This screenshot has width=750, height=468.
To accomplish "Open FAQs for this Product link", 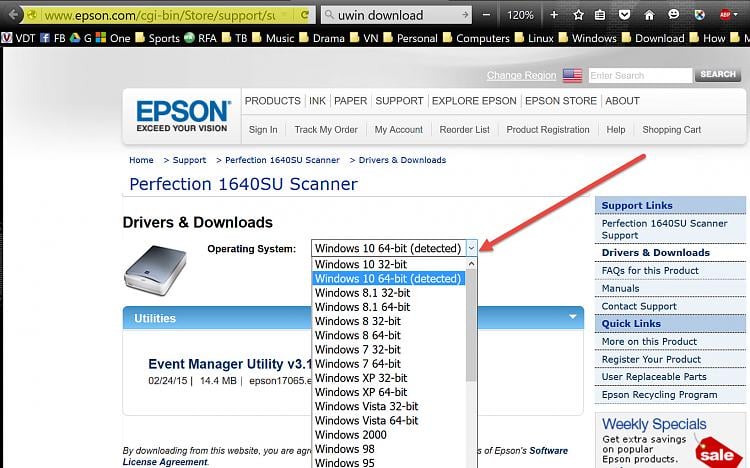I will click(x=650, y=271).
